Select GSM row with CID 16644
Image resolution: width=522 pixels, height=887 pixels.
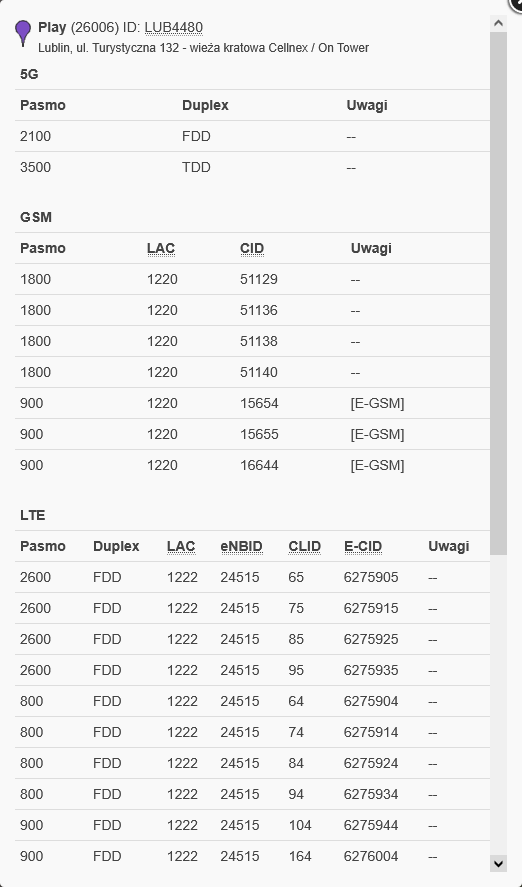point(252,466)
